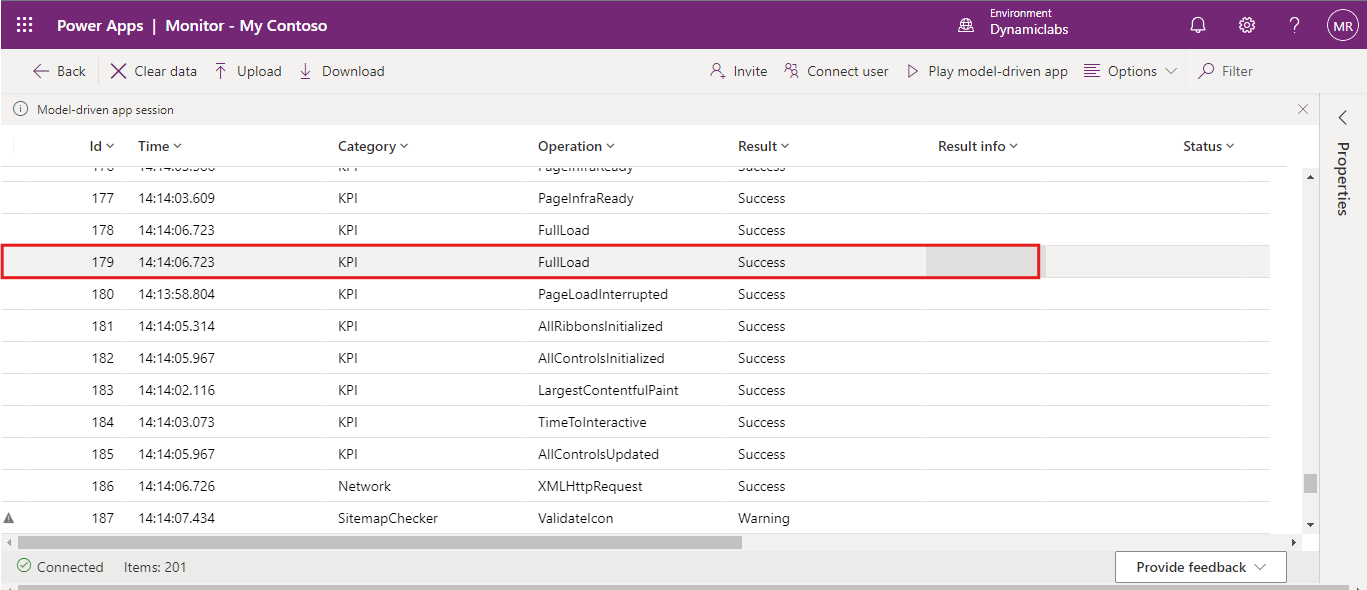The width and height of the screenshot is (1367, 590).
Task: Go back using the Back button
Action: (x=59, y=71)
